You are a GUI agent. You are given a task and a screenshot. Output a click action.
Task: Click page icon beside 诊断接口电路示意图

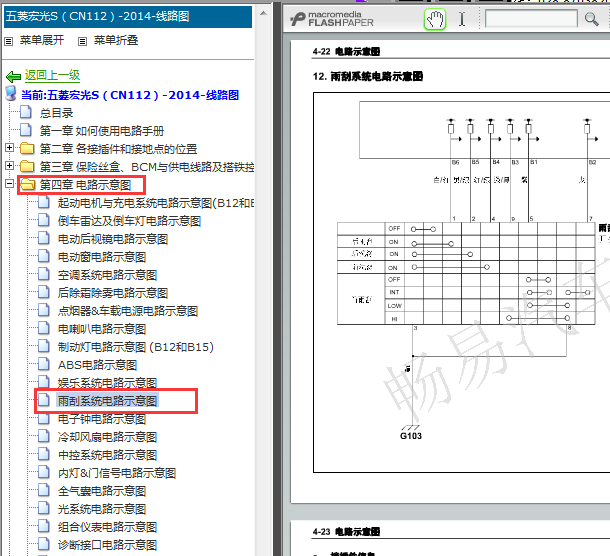click(44, 544)
